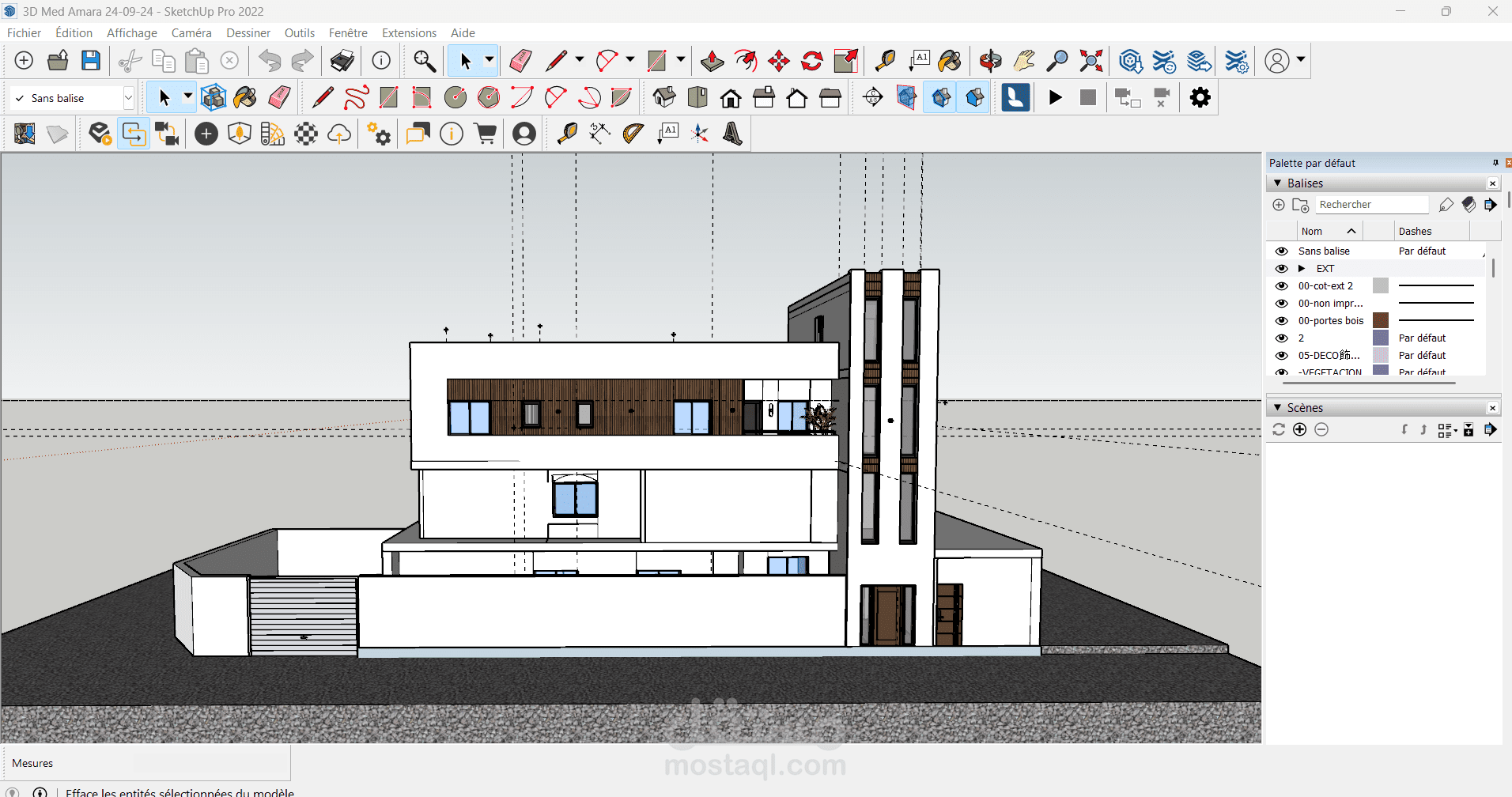Click the 00-portes bois brown color swatch
The height and width of the screenshot is (797, 1512).
1381,321
